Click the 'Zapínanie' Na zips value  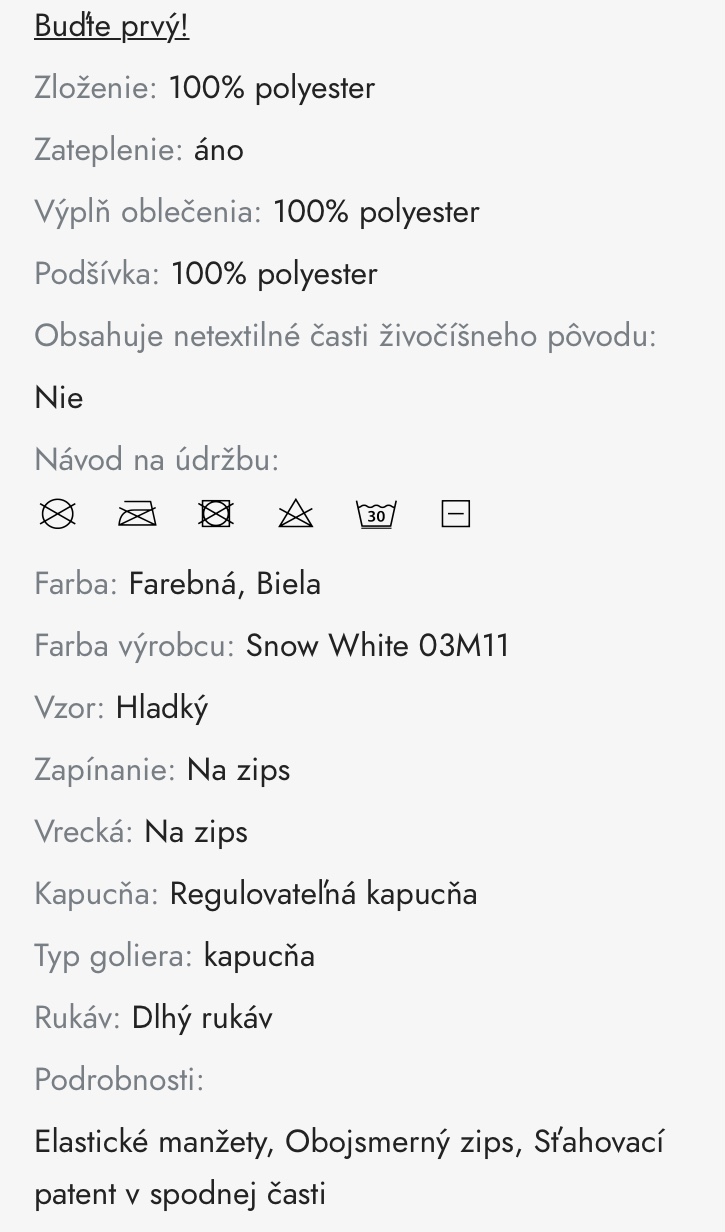[x=238, y=770]
